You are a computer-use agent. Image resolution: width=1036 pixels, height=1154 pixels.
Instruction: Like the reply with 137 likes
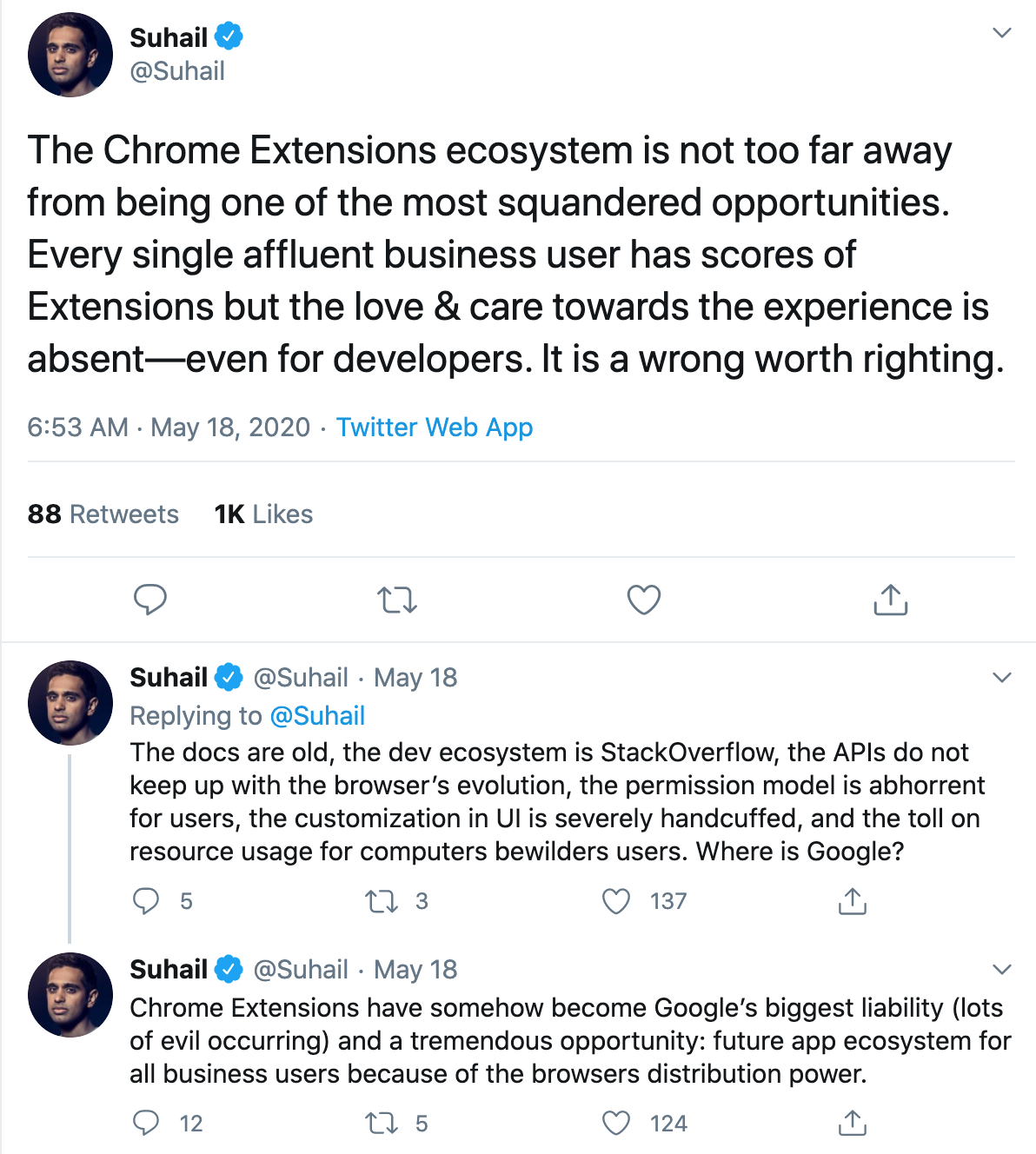[616, 901]
